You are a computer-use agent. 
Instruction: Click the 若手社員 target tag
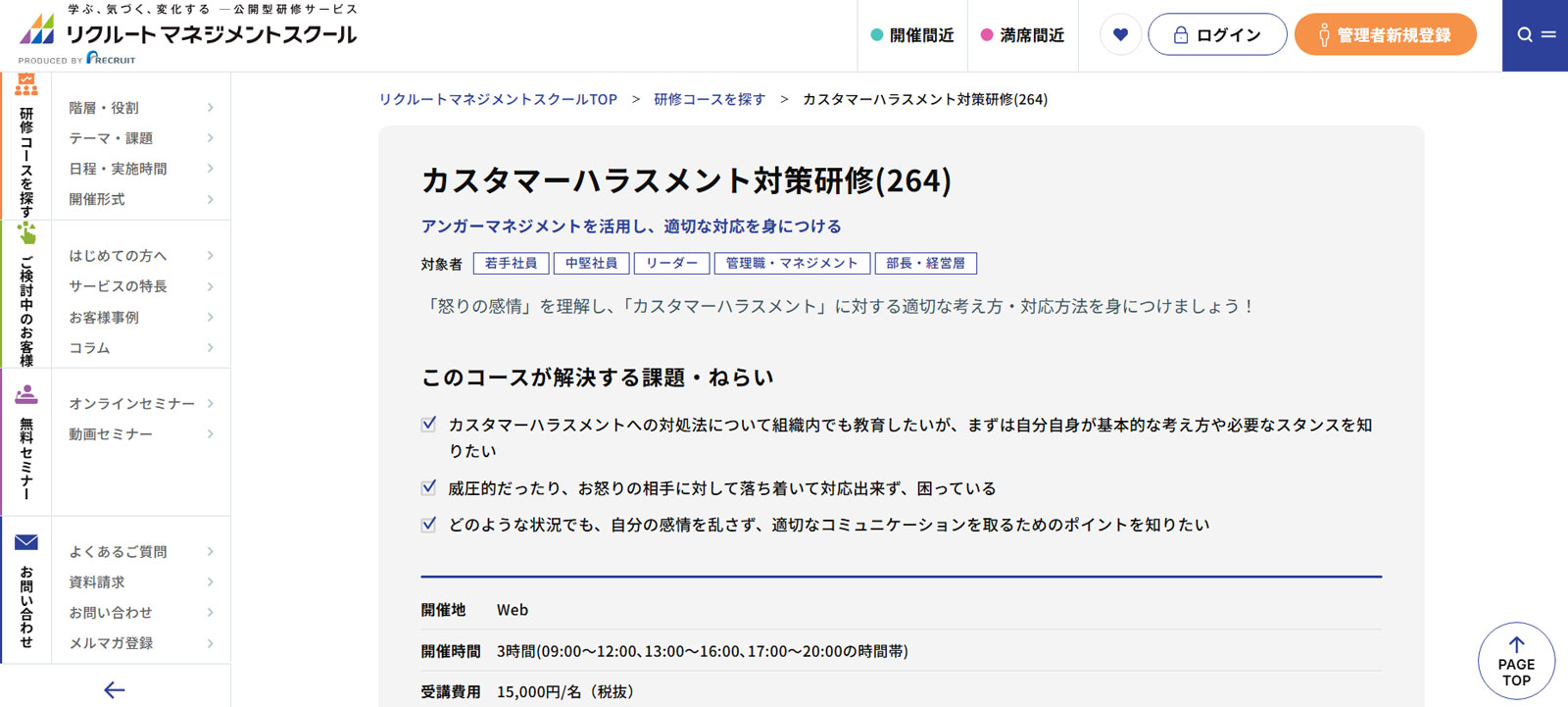[x=512, y=264]
